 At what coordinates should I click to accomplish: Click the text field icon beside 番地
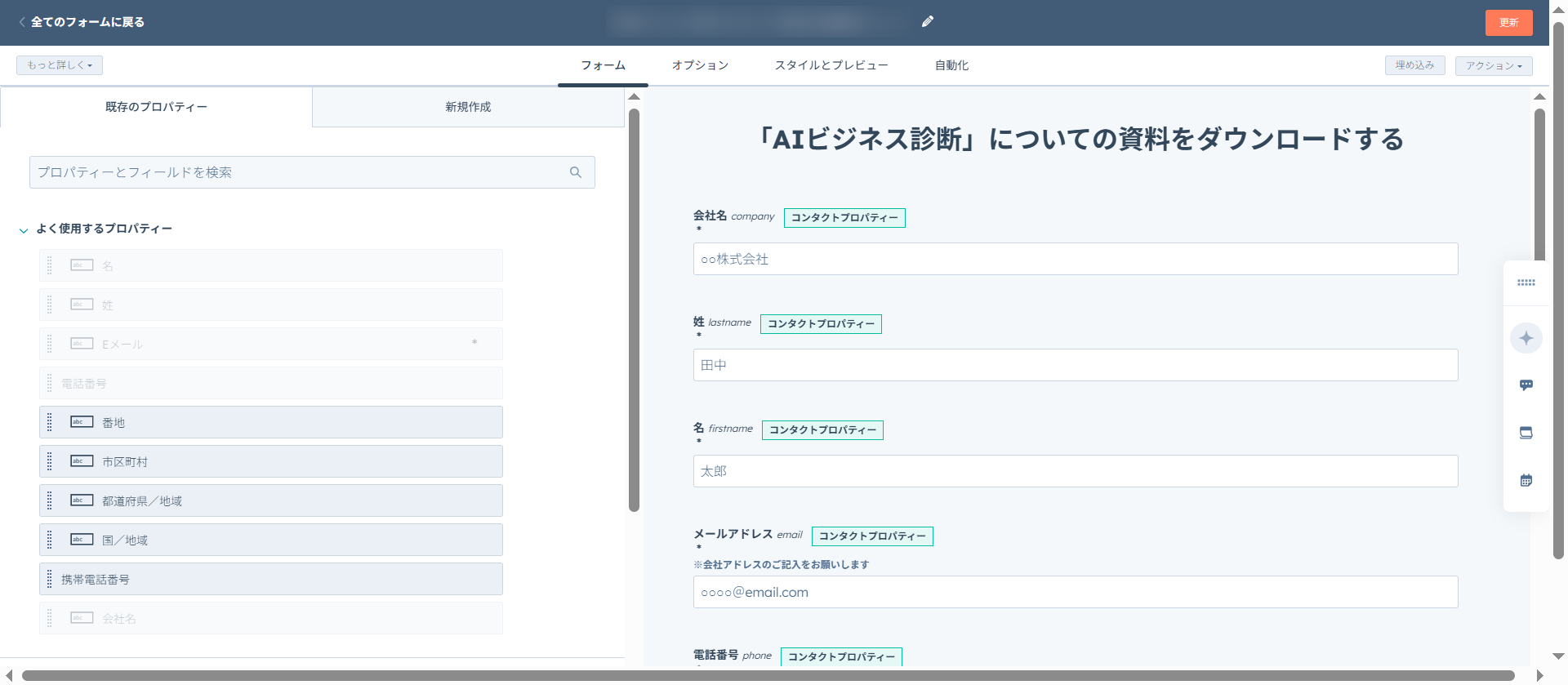click(x=82, y=422)
